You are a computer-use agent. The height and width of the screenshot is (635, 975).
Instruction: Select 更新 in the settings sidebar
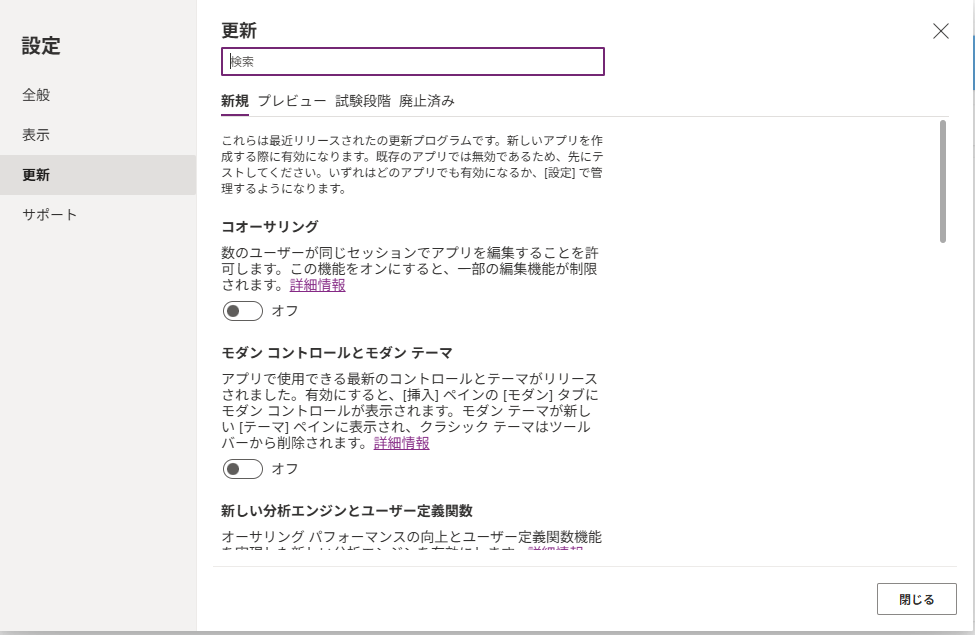pyautogui.click(x=98, y=175)
